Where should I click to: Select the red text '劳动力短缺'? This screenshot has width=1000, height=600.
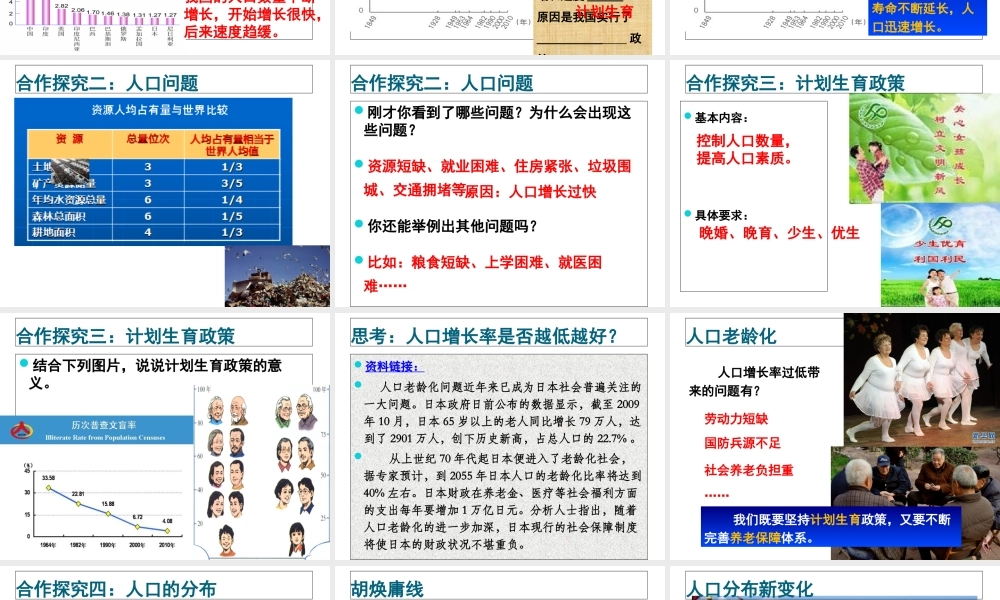tap(736, 419)
